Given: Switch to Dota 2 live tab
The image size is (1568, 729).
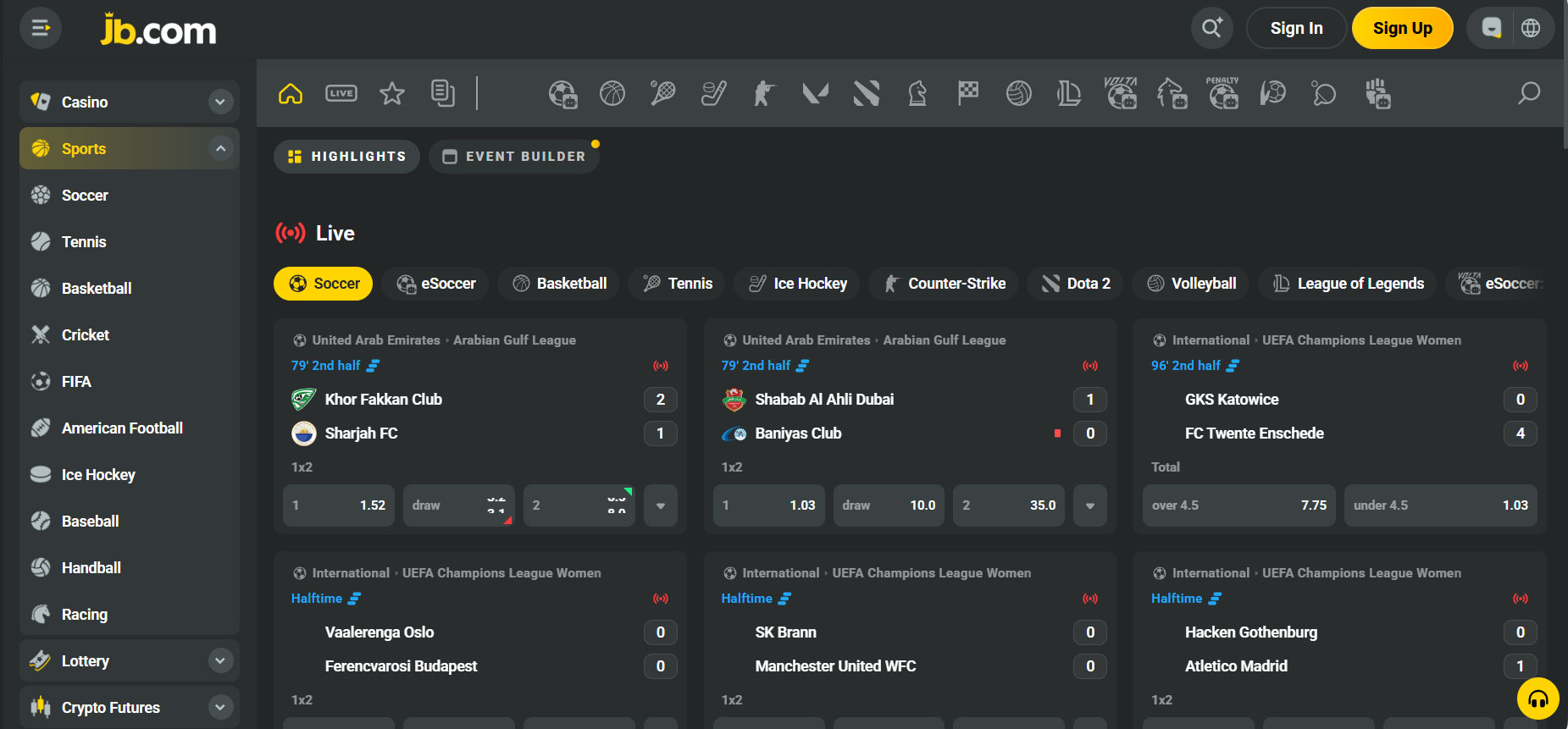Looking at the screenshot, I should coord(1075,284).
